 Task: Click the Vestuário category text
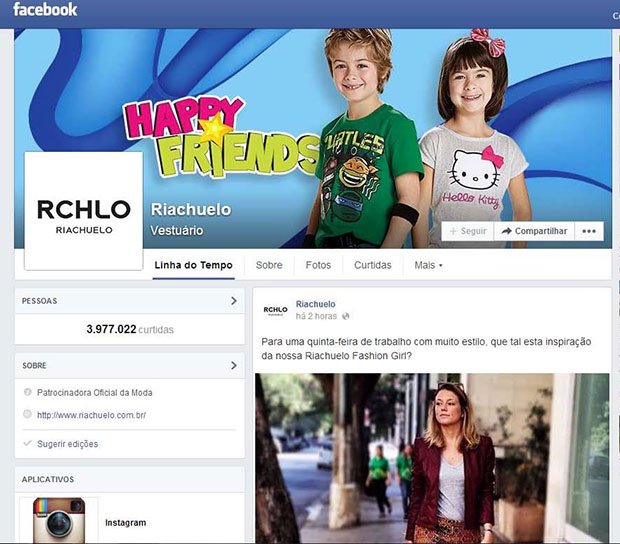click(177, 230)
